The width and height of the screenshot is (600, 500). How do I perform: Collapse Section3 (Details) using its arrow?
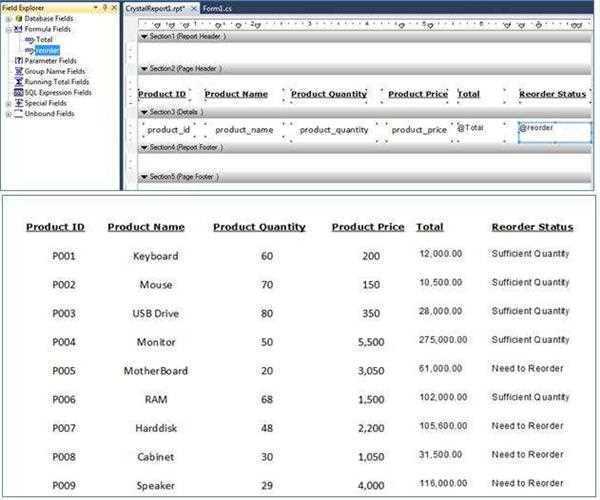(x=144, y=112)
